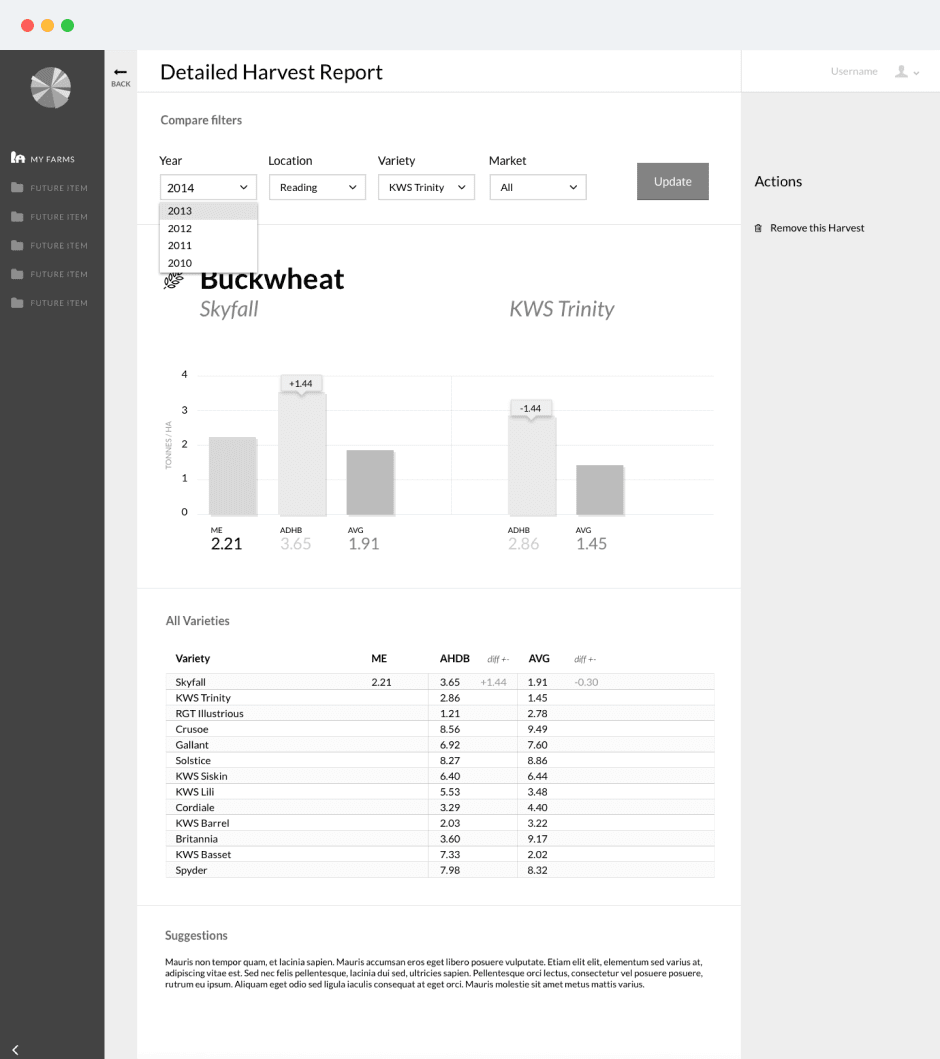The width and height of the screenshot is (940, 1059).
Task: Click the pie chart logo in the sidebar
Action: (x=50, y=88)
